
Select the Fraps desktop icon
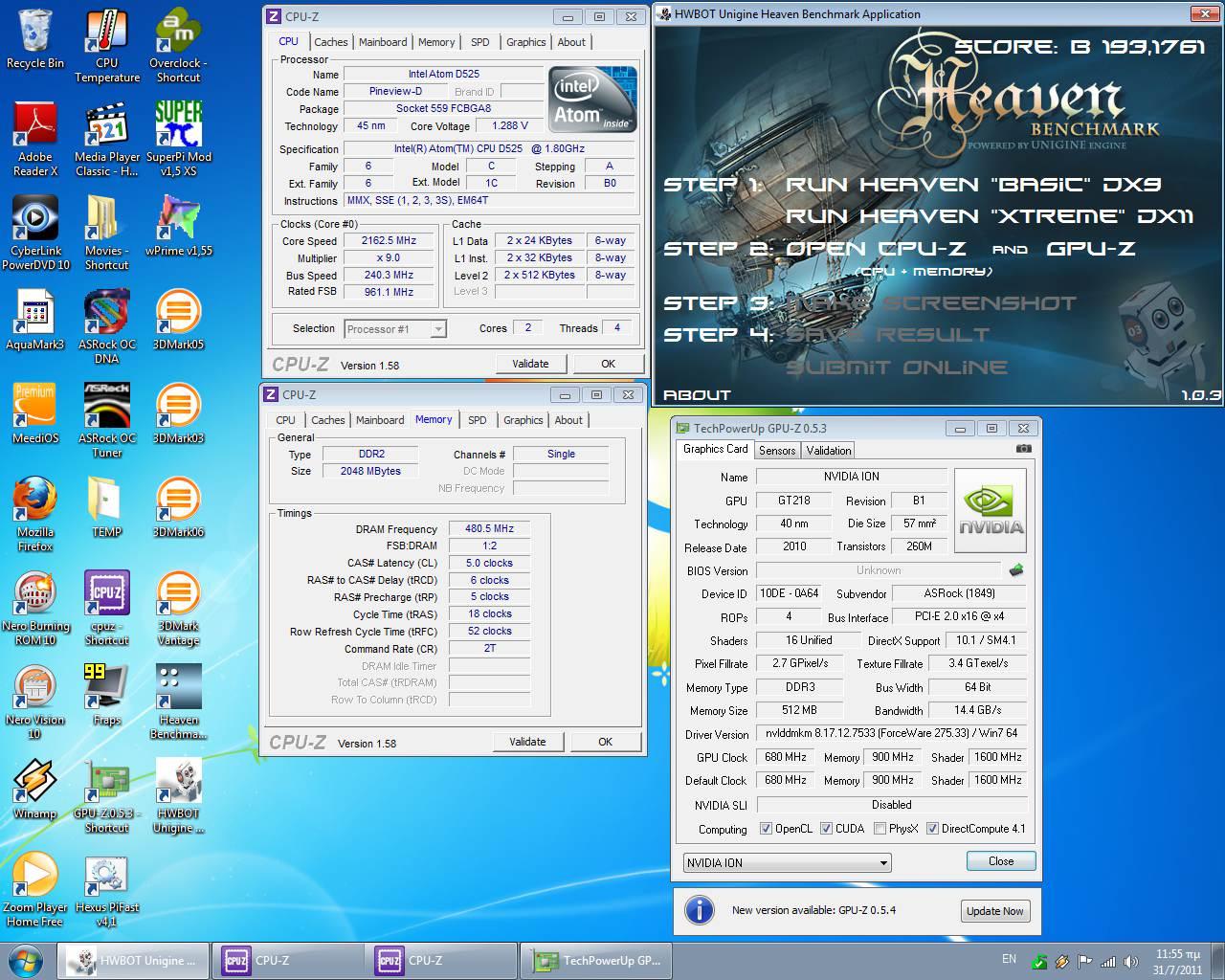pos(107,695)
